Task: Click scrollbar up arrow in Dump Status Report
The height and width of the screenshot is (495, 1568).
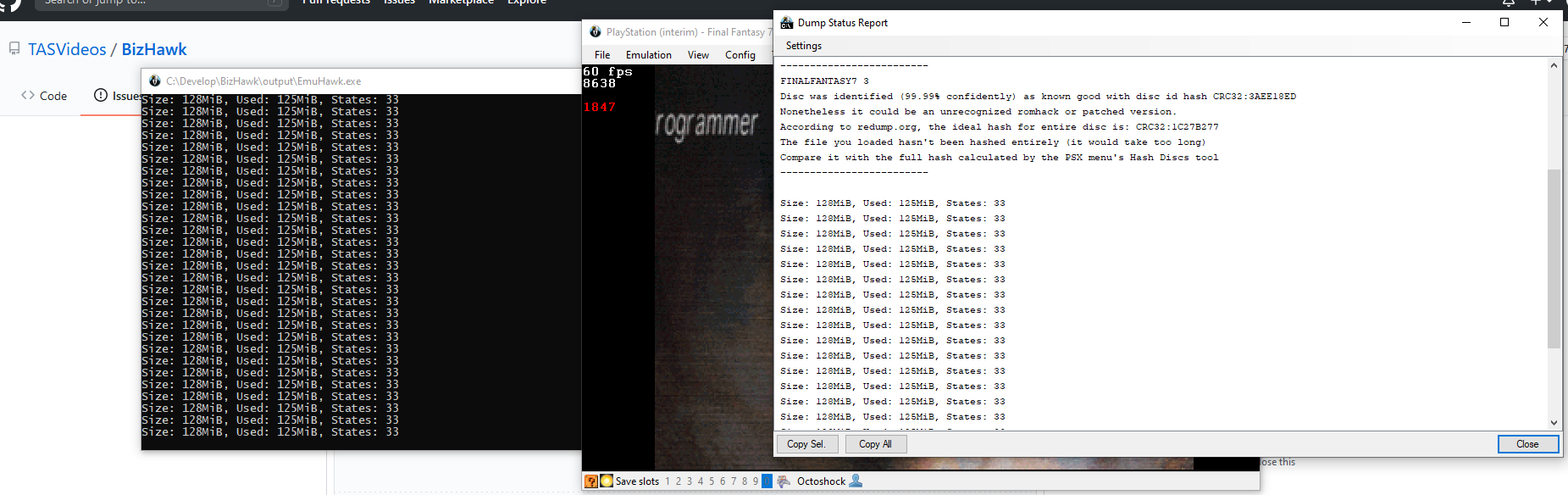Action: (1554, 65)
